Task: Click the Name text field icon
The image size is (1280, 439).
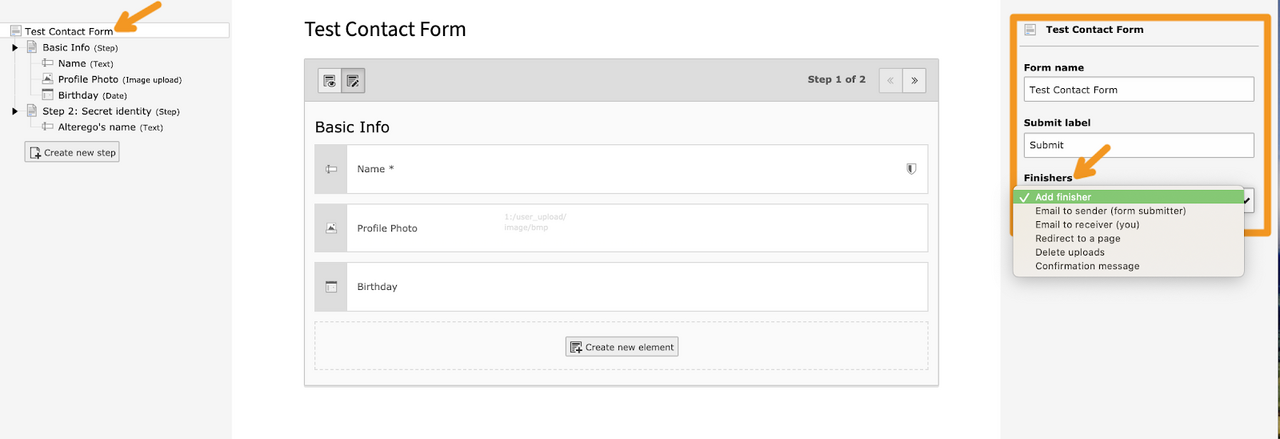Action: [331, 169]
